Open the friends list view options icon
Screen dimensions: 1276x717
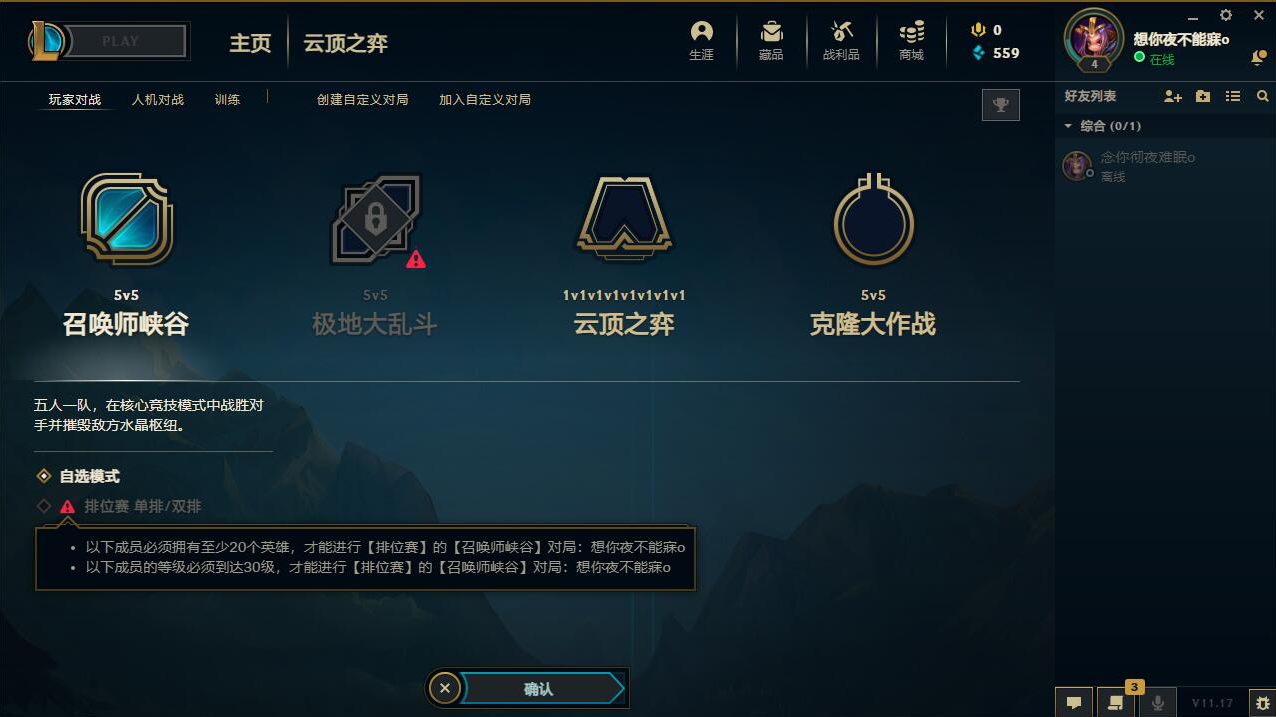pyautogui.click(x=1233, y=96)
